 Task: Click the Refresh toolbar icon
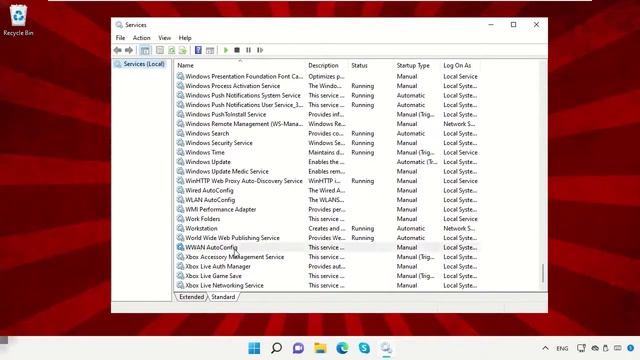point(171,50)
